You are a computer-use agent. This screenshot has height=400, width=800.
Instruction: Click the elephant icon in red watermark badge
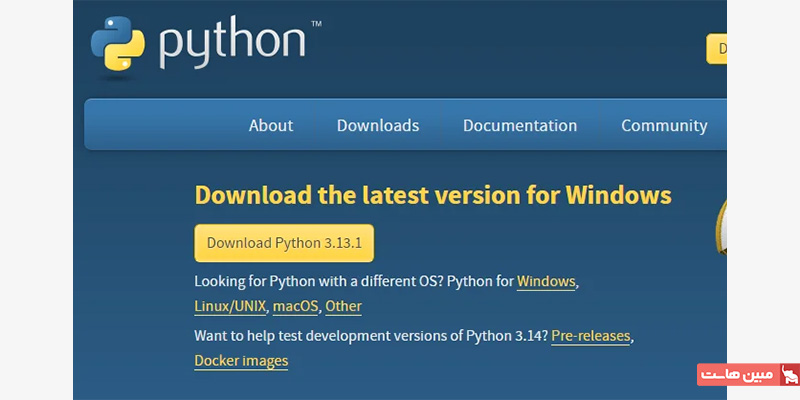click(x=790, y=375)
